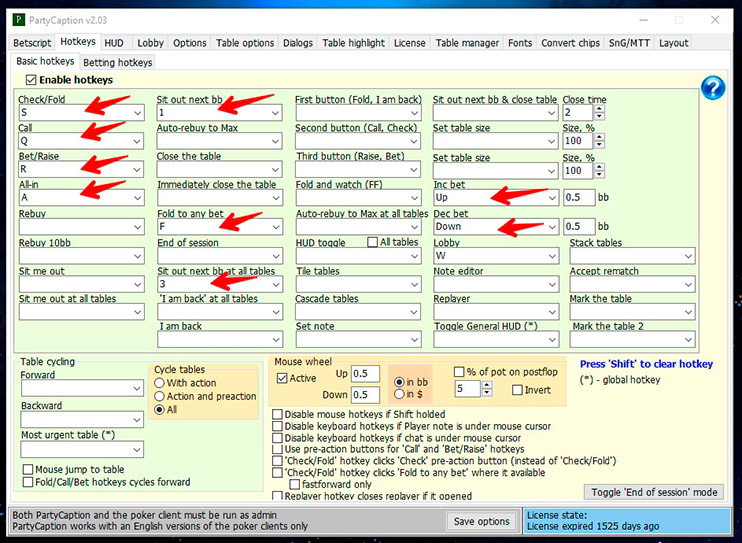Image resolution: width=742 pixels, height=543 pixels.
Task: Click the PartyCaption app icon in title bar
Action: pyautogui.click(x=17, y=19)
